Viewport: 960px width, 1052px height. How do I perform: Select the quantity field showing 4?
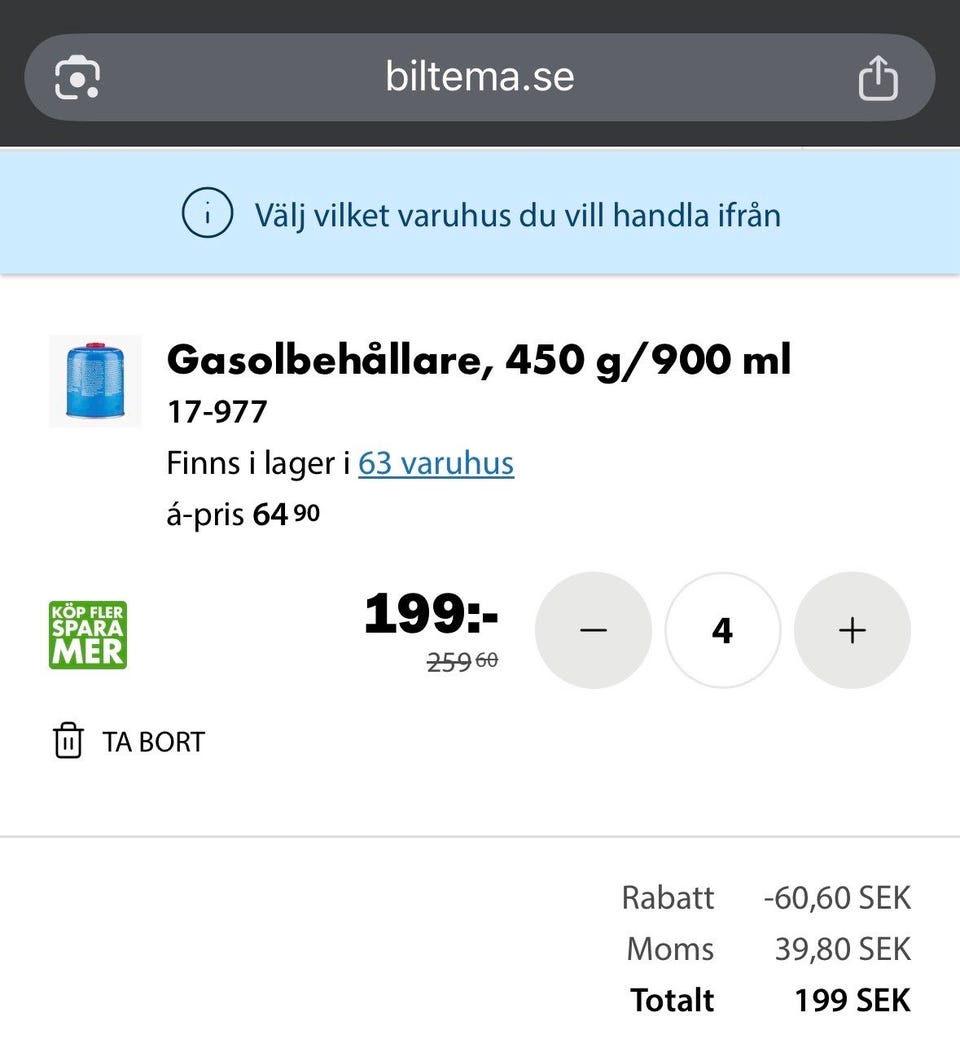(722, 630)
